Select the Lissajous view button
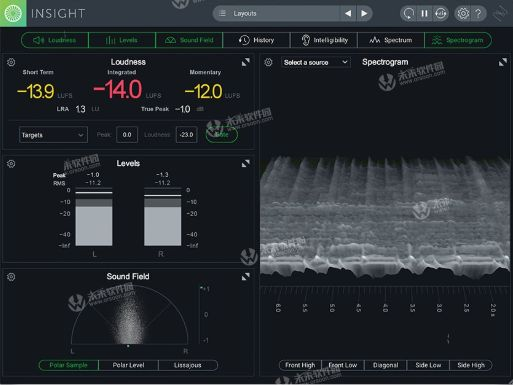This screenshot has width=513, height=385. 188,365
